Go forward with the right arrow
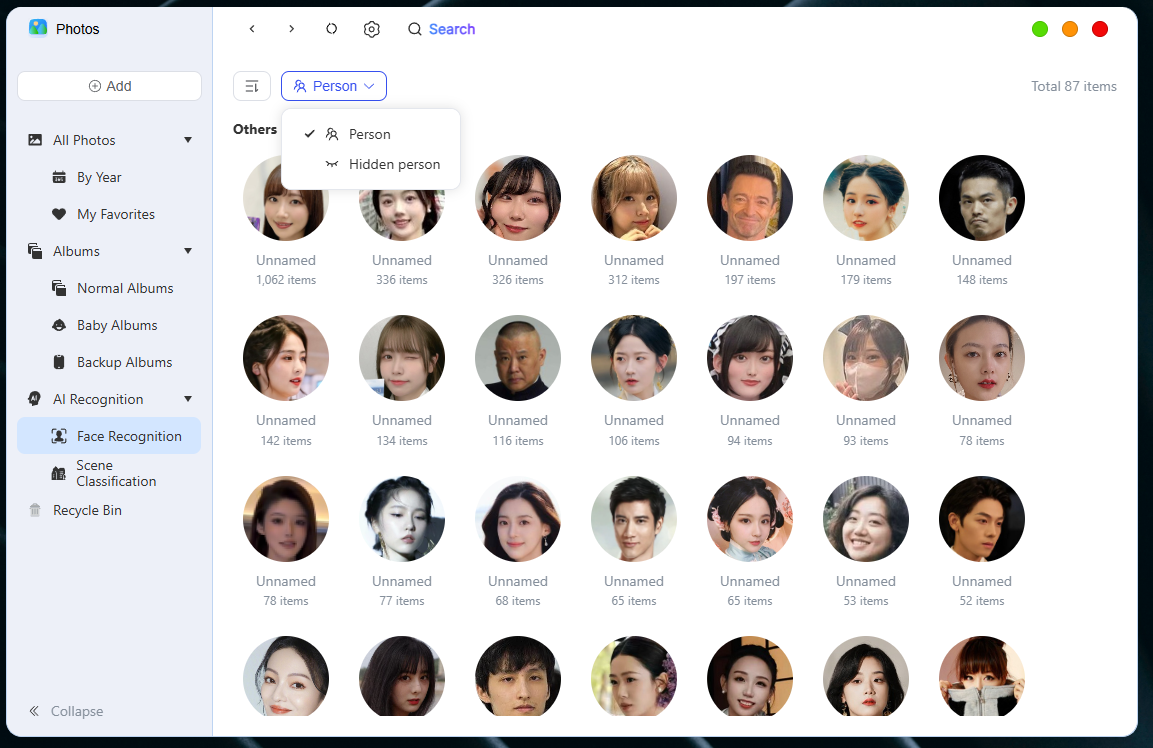 pos(292,29)
